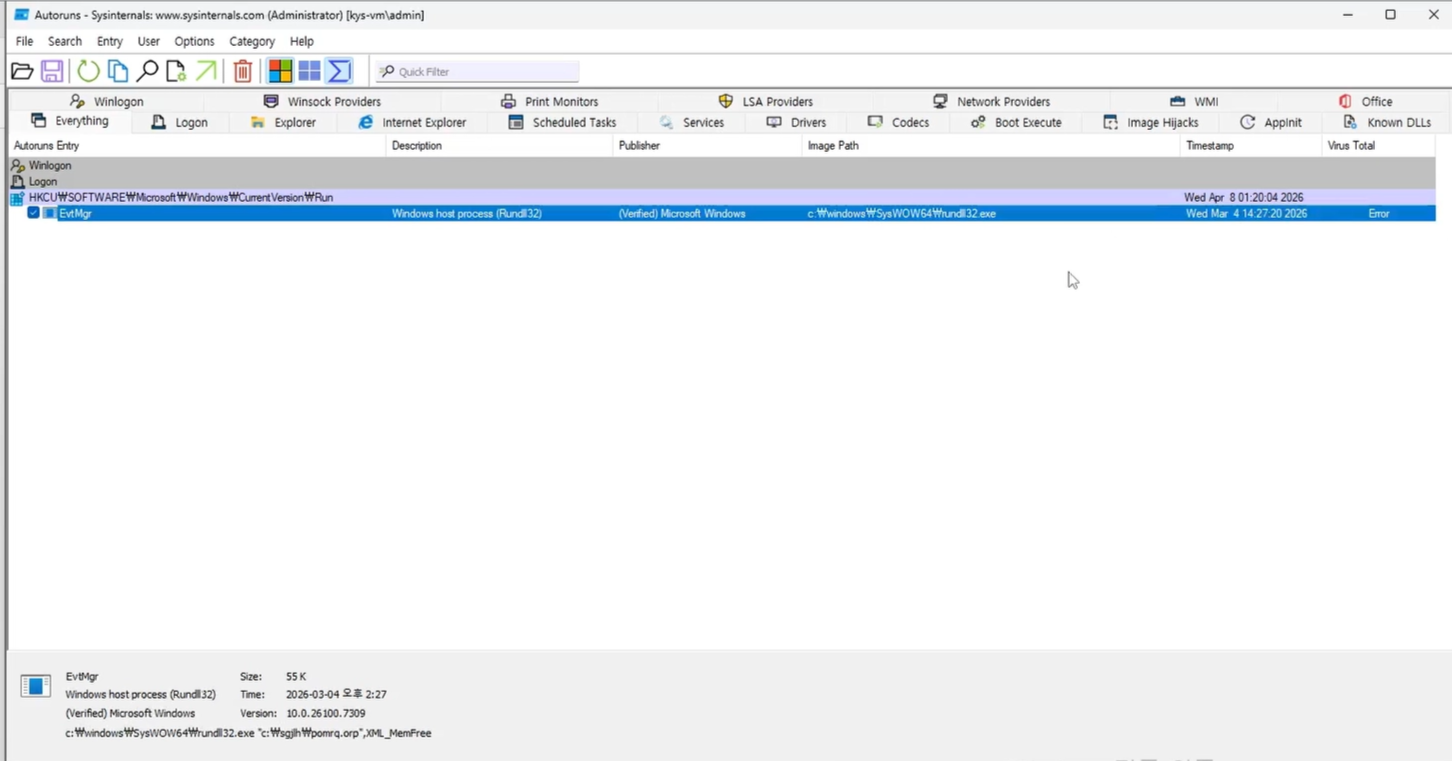
Task: Sort by the Autoruns Entry column header
Action: (197, 146)
